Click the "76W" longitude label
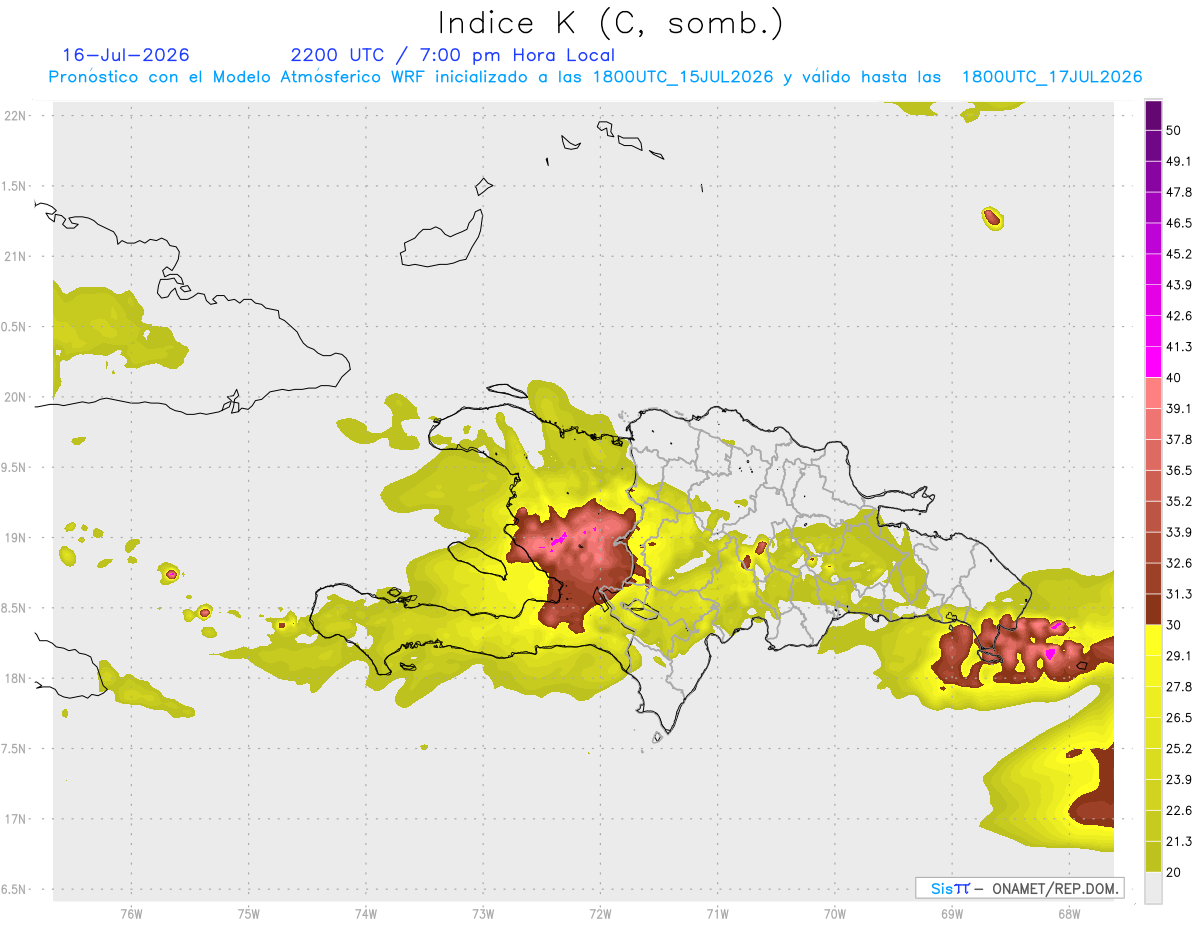The width and height of the screenshot is (1200, 927). tap(131, 914)
